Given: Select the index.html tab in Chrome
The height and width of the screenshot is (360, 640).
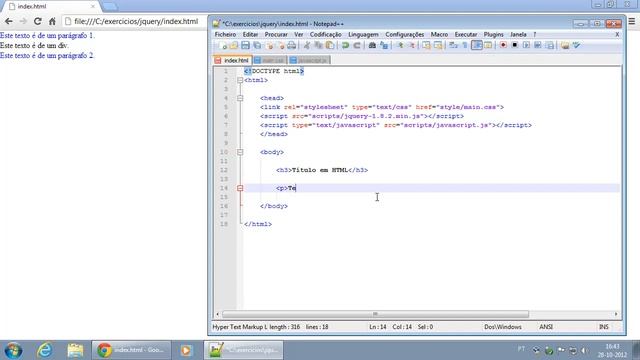Looking at the screenshot, I should coord(51,7).
